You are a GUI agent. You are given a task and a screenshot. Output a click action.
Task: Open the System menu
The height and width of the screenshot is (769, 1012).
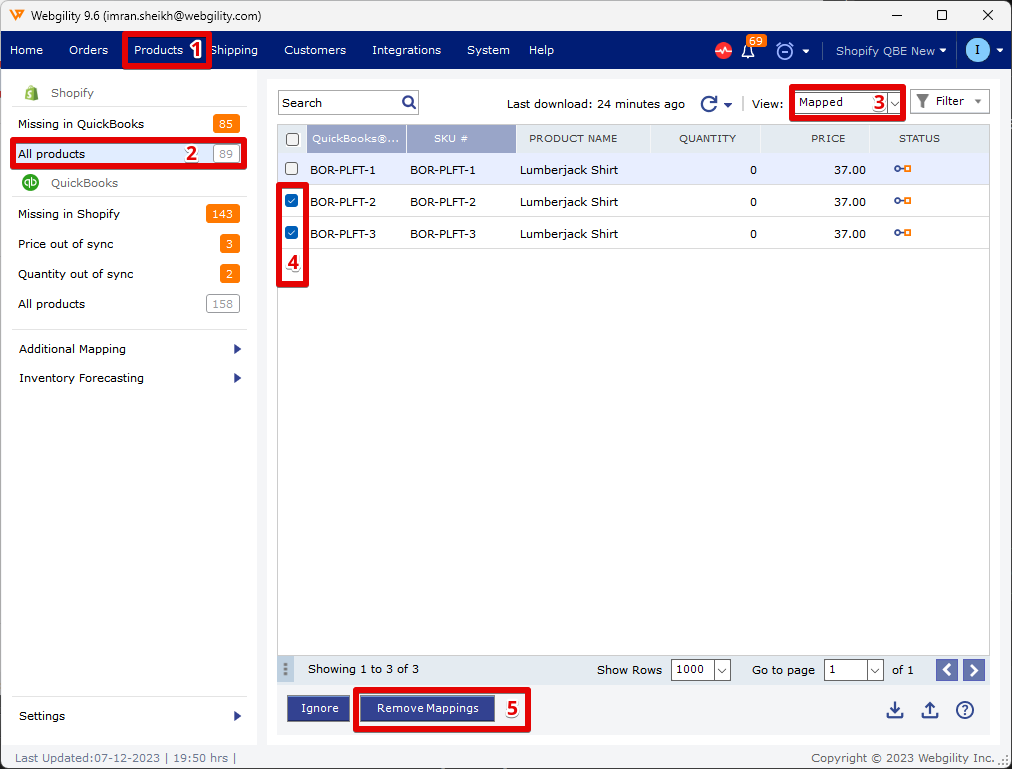489,50
